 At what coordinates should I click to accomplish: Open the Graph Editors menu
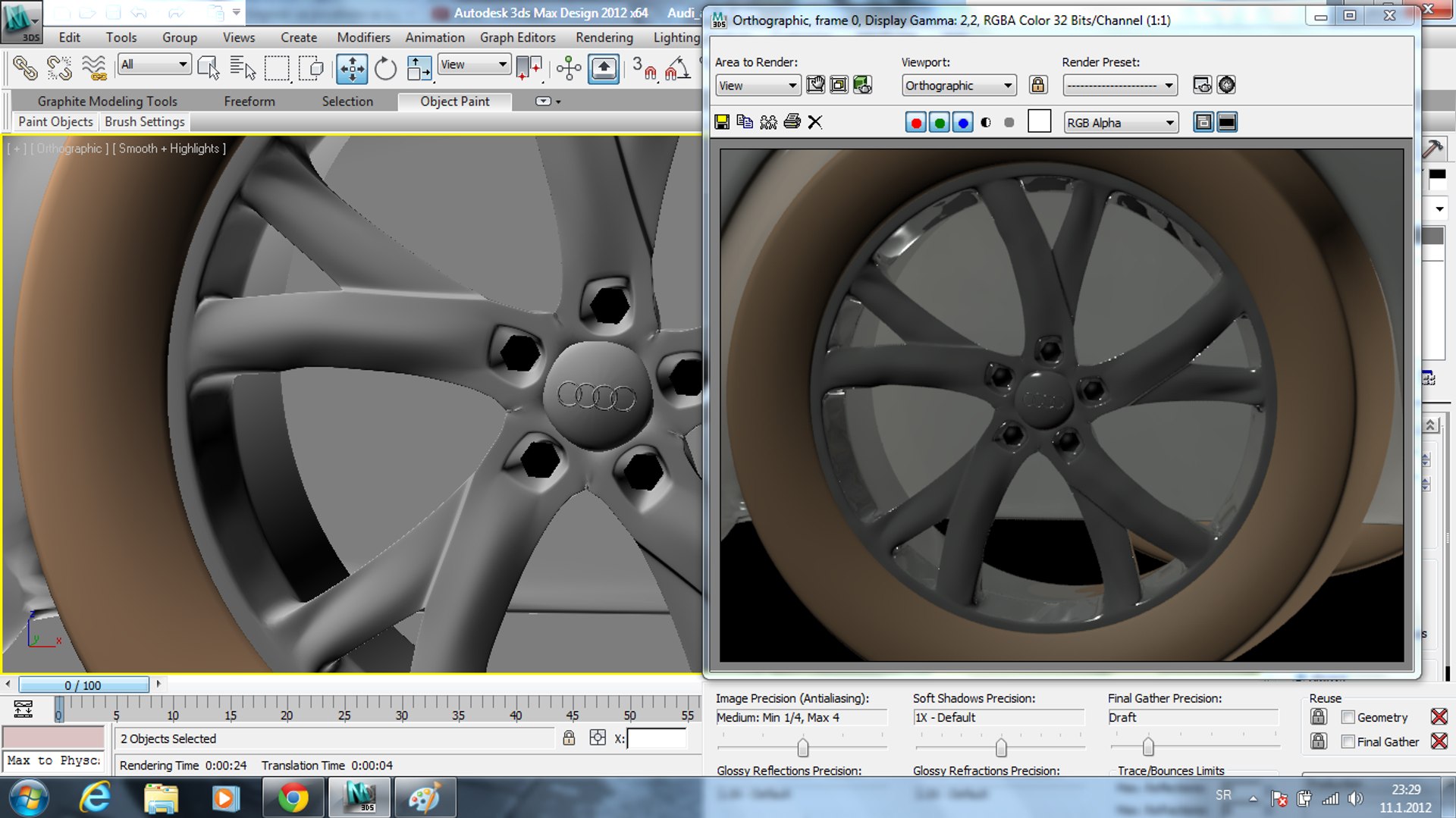[x=518, y=37]
